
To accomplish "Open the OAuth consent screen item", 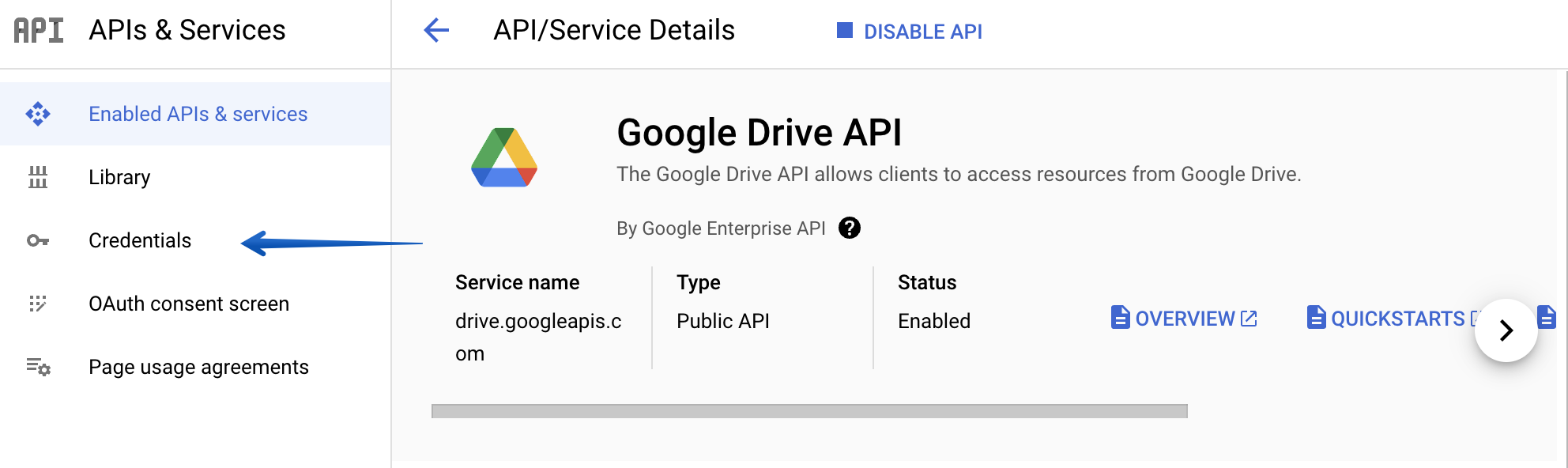I will pyautogui.click(x=195, y=304).
